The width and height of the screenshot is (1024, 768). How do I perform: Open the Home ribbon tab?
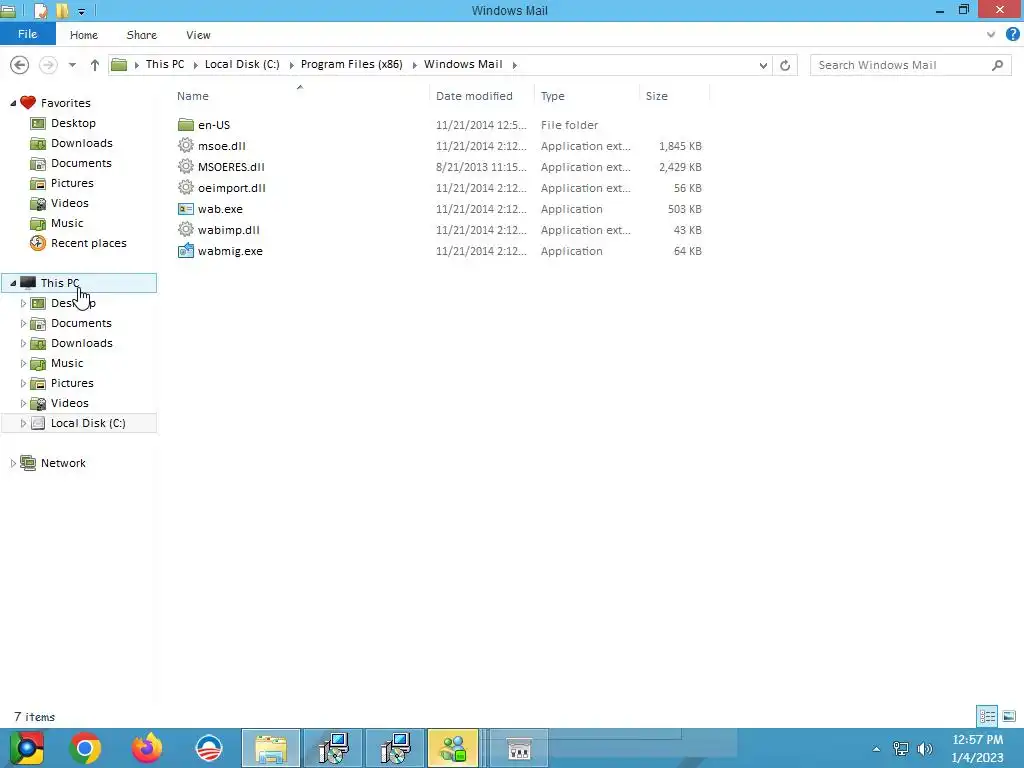pos(84,35)
